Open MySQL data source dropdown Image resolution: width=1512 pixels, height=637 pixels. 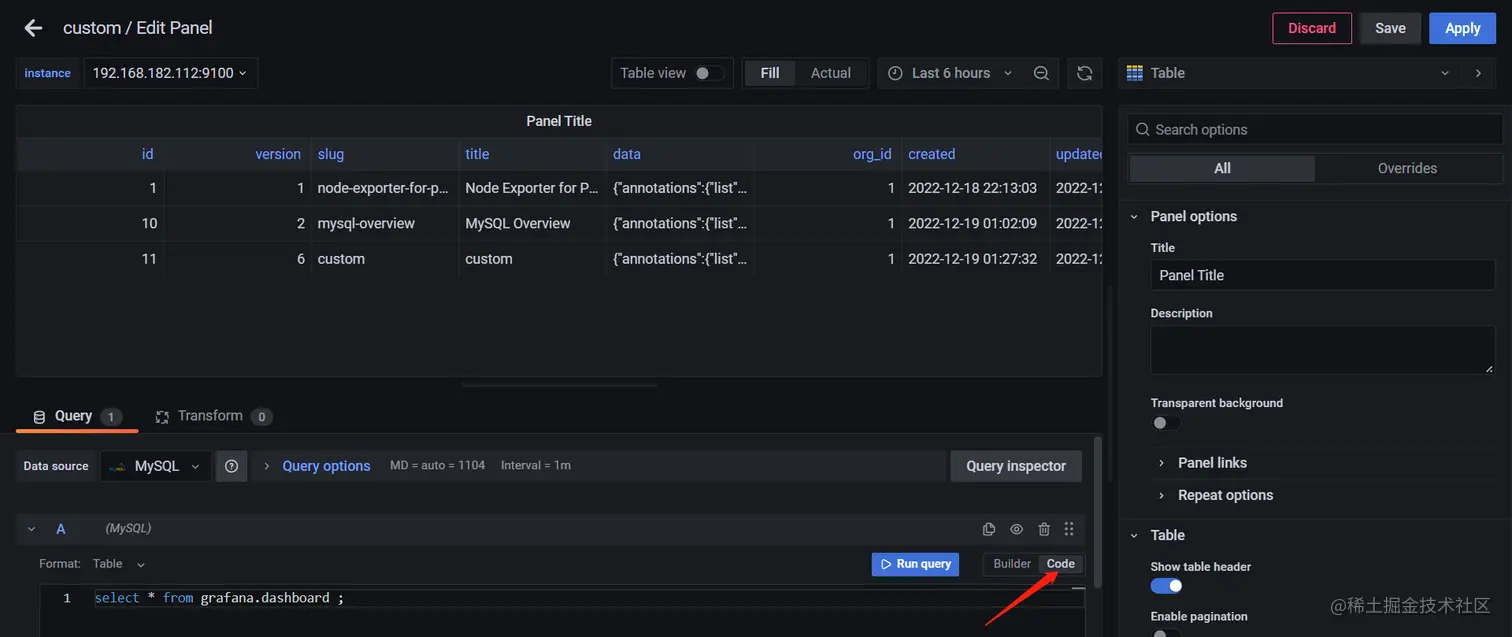click(155, 466)
